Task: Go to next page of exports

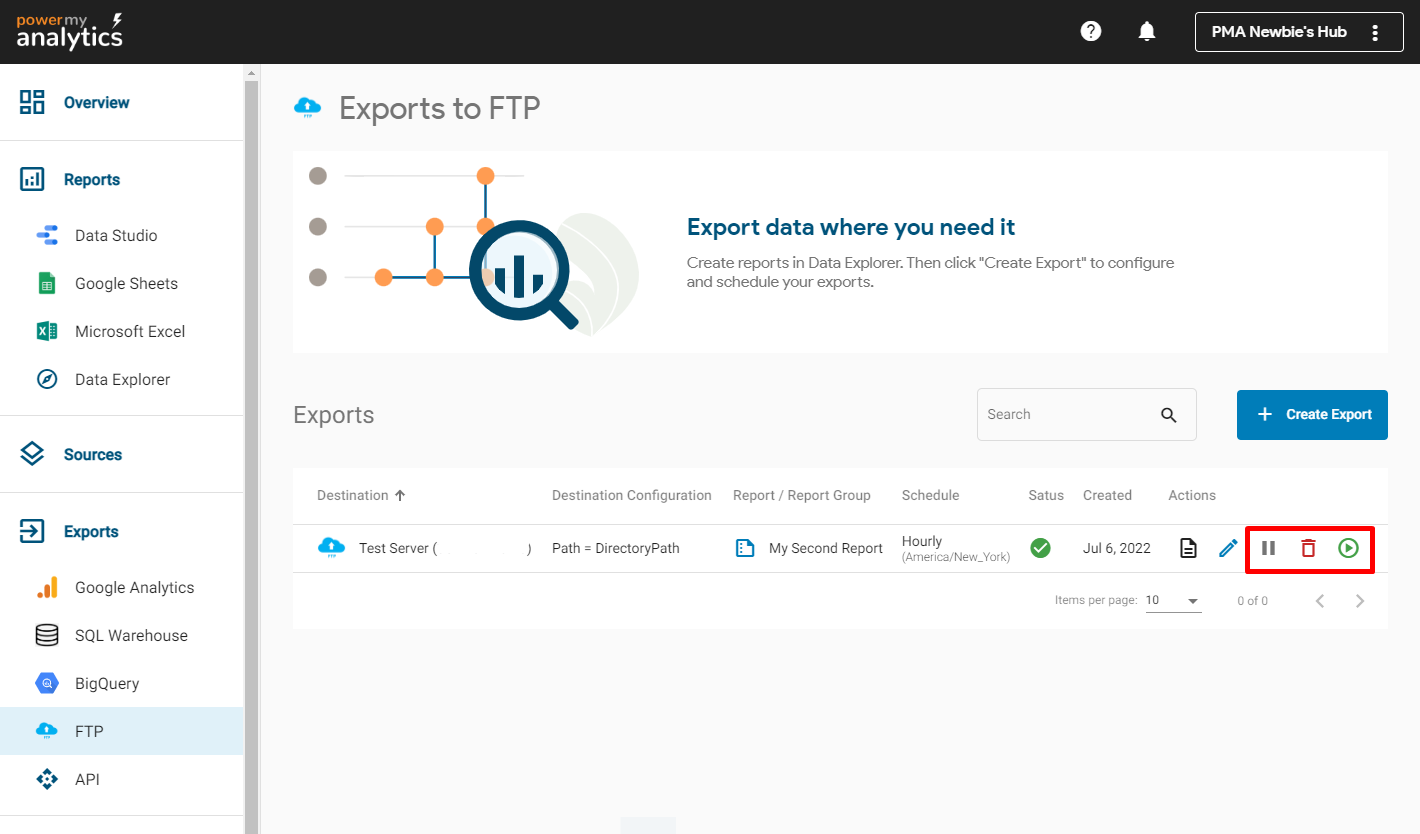Action: click(x=1359, y=601)
